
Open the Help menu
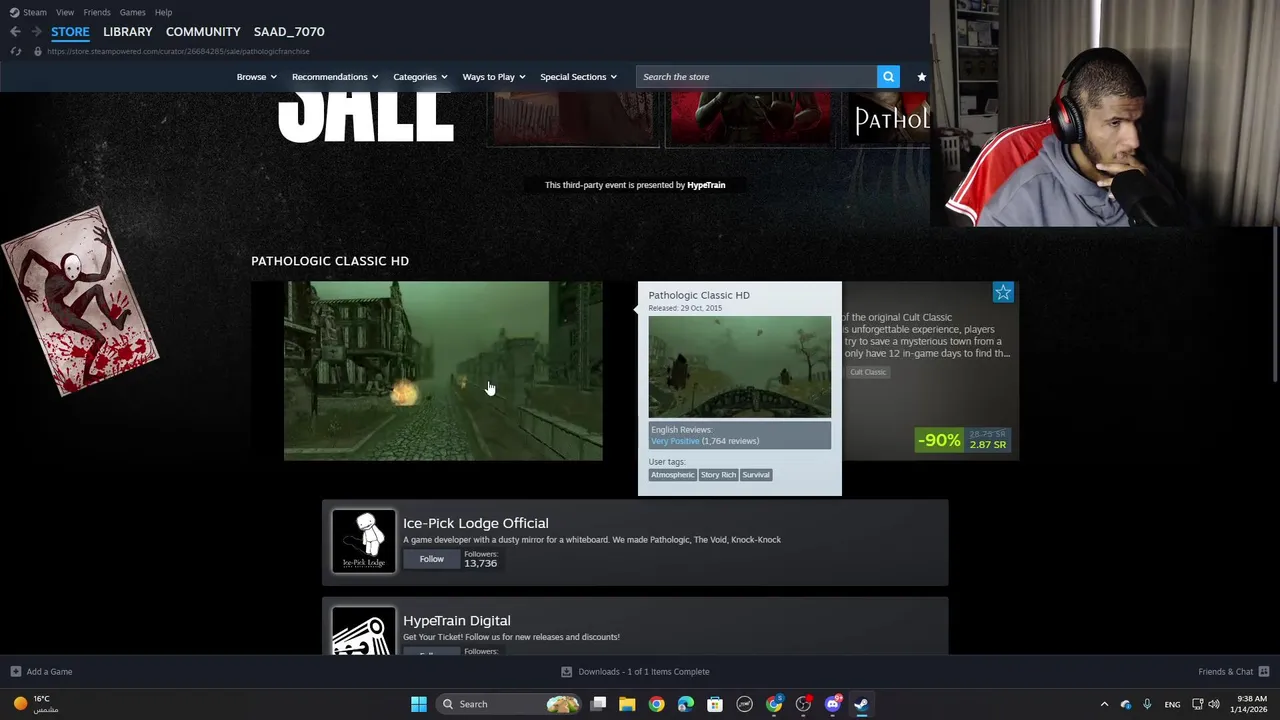[163, 12]
